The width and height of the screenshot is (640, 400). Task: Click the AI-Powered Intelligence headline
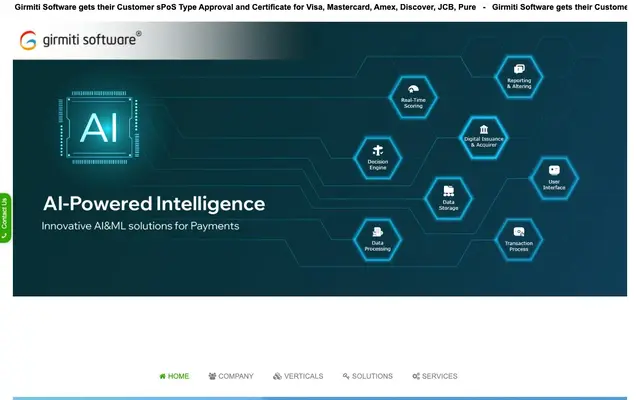[x=154, y=203]
